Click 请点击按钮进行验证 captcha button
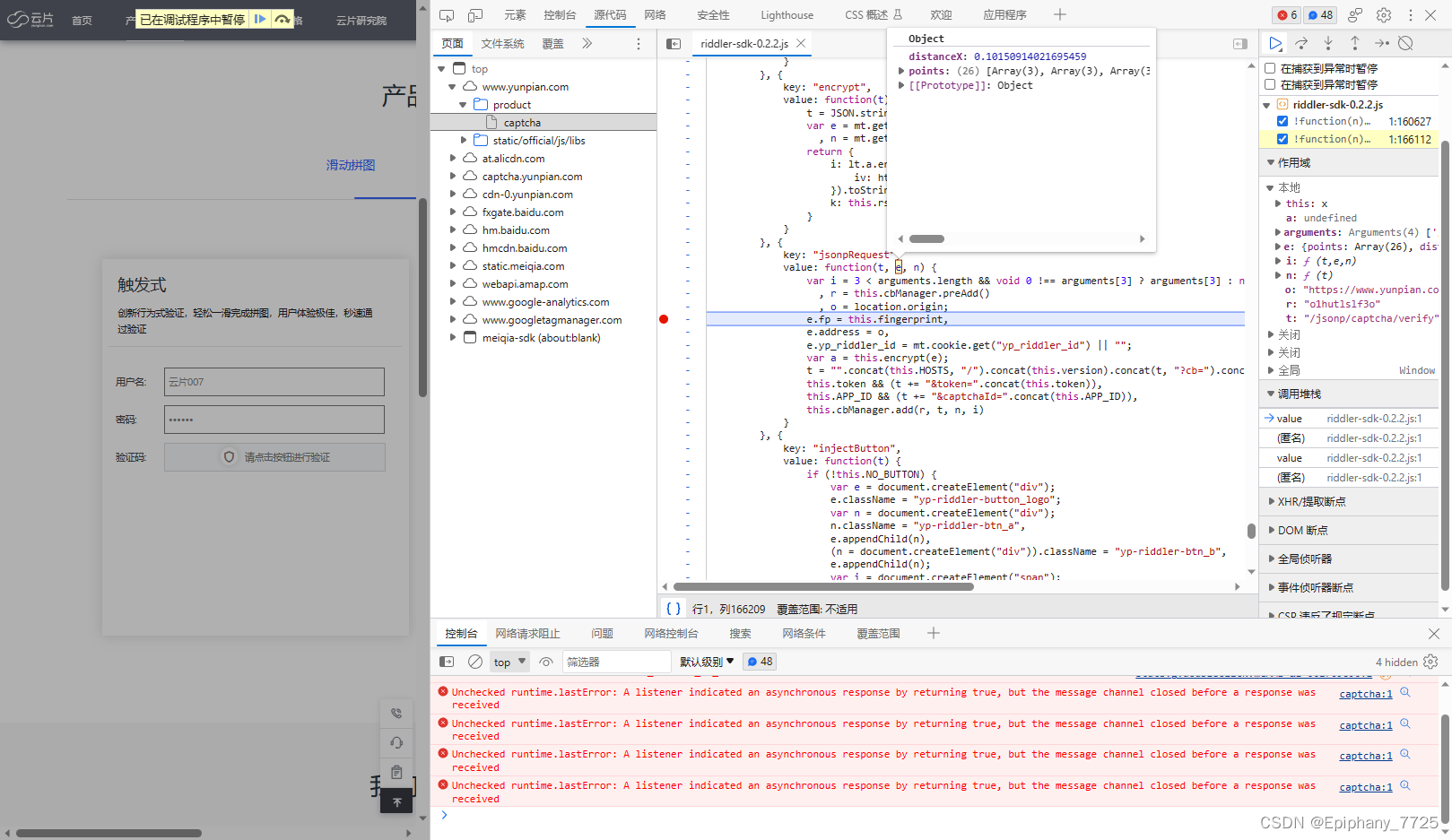 pos(274,457)
